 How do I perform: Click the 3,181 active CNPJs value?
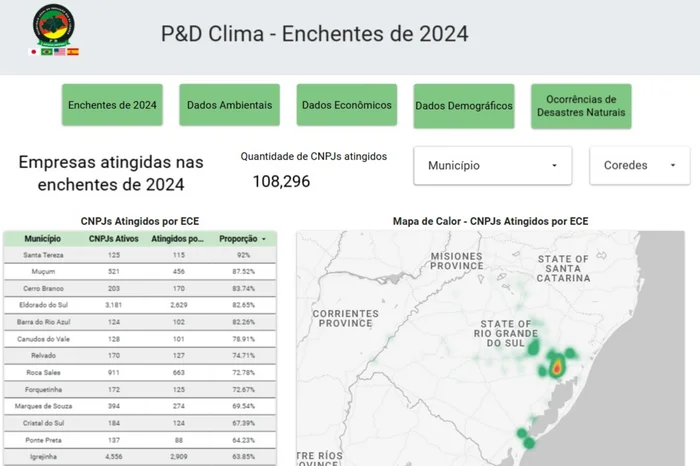tap(113, 305)
